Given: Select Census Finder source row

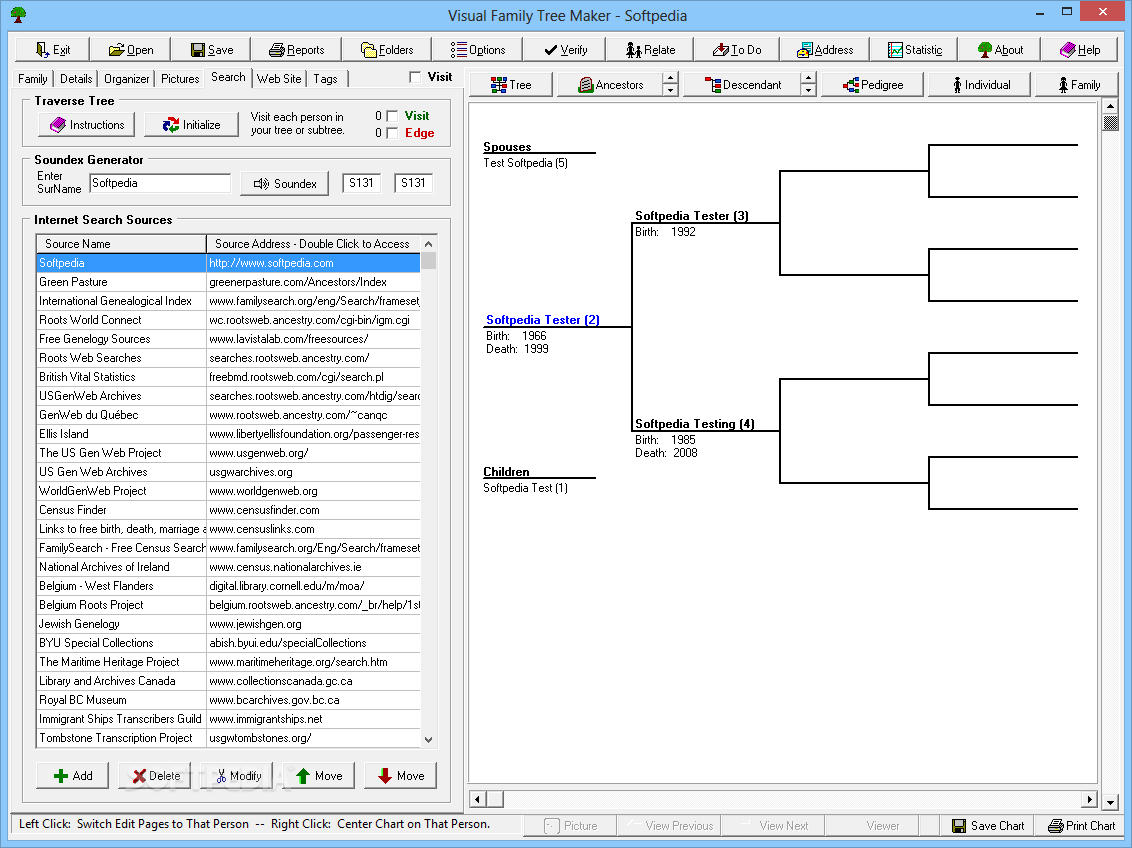Looking at the screenshot, I should (228, 510).
